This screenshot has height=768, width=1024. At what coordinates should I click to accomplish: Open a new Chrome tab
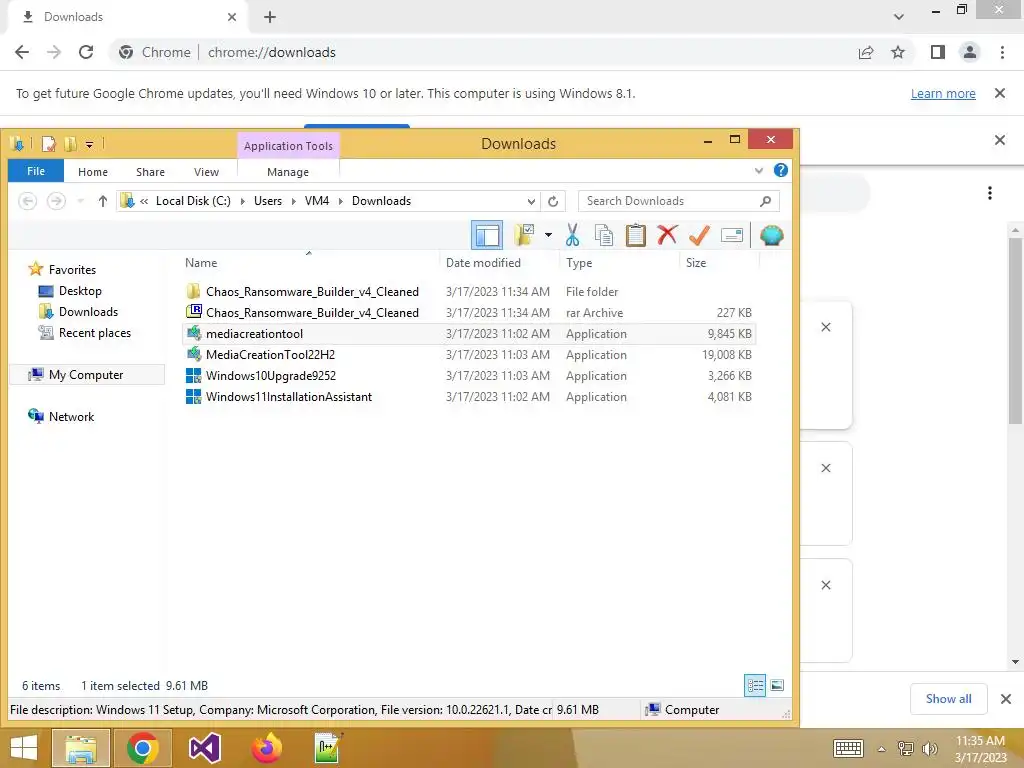pyautogui.click(x=270, y=17)
